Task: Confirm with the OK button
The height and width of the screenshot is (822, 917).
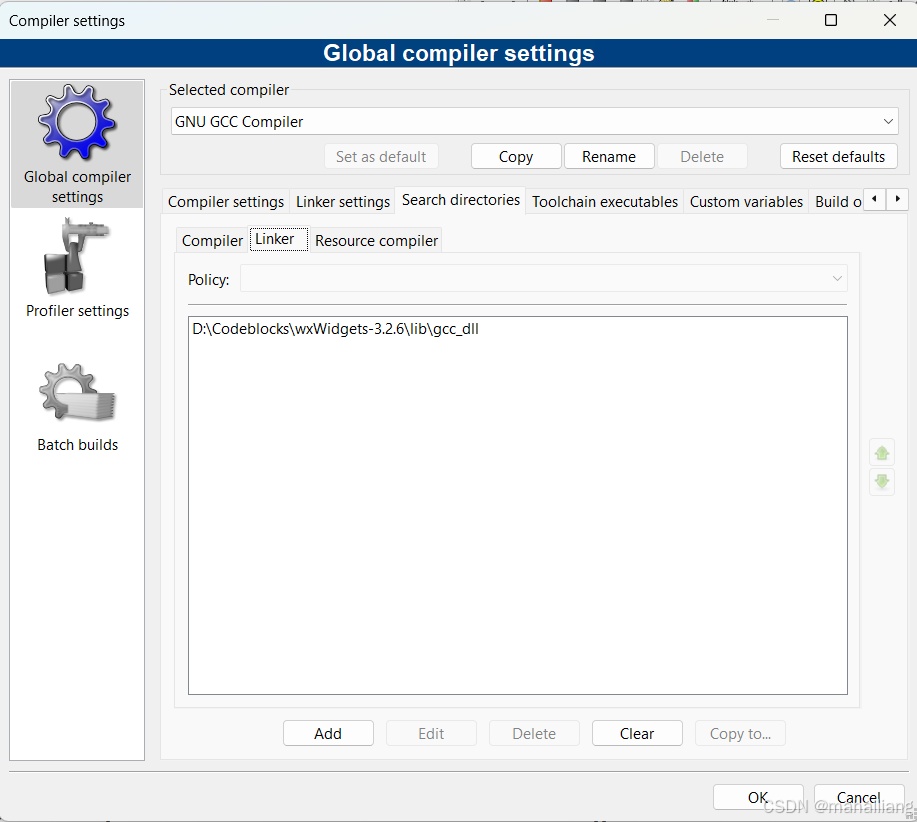Action: coord(758,797)
